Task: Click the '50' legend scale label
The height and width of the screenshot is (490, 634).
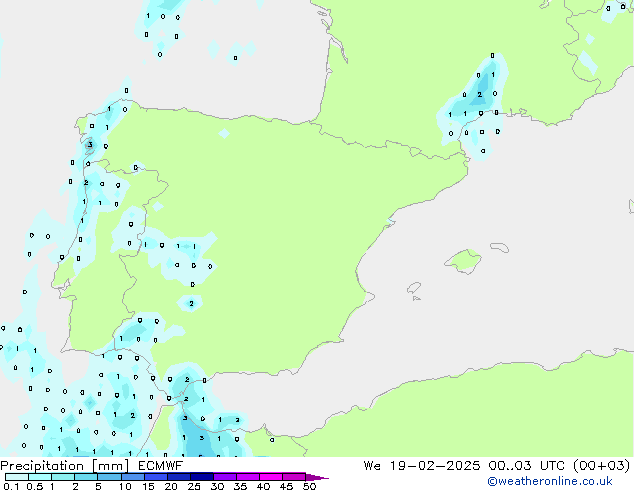Action: coord(309,486)
